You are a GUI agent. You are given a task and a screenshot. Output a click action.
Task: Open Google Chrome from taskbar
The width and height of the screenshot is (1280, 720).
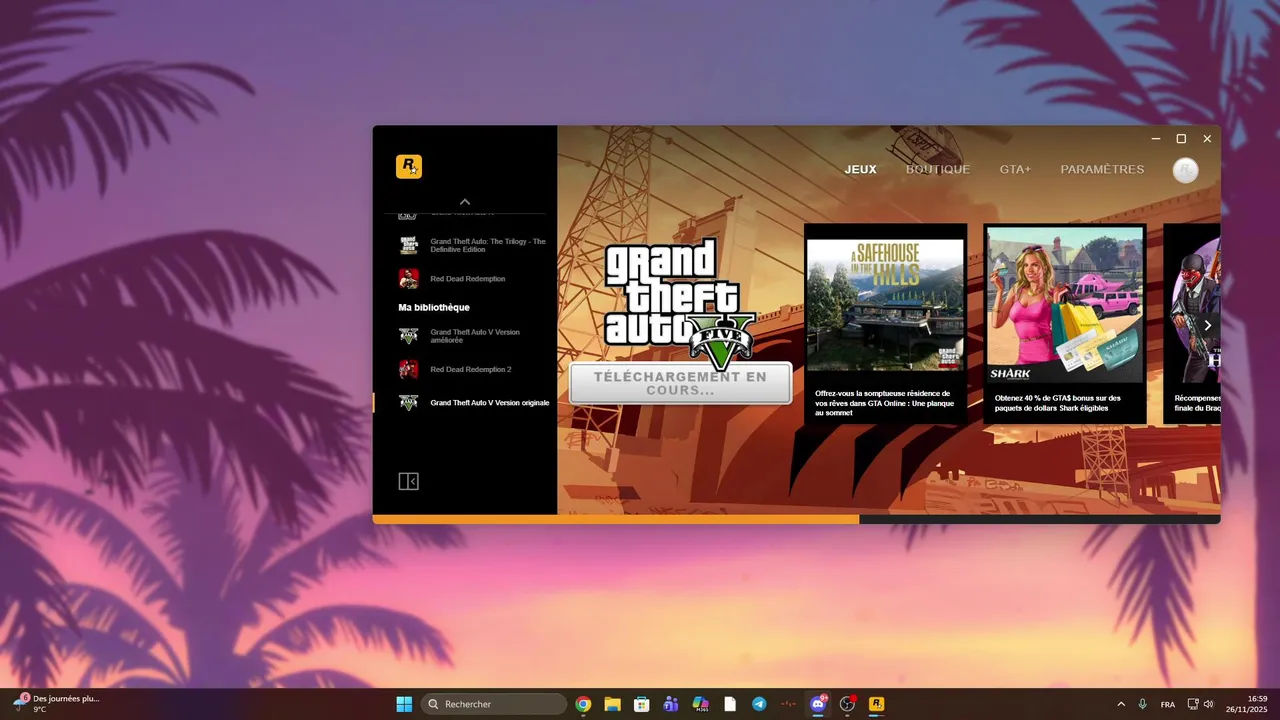click(x=583, y=704)
